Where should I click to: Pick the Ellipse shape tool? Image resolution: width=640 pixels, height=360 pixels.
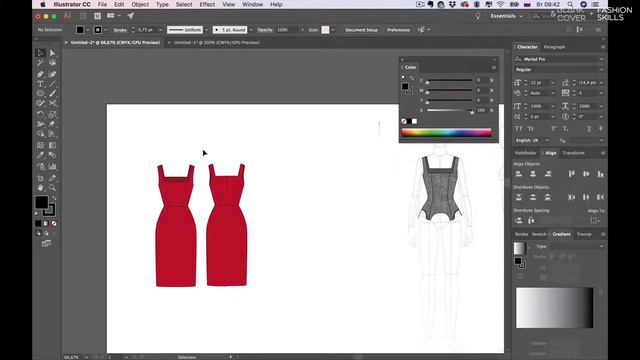pyautogui.click(x=40, y=93)
